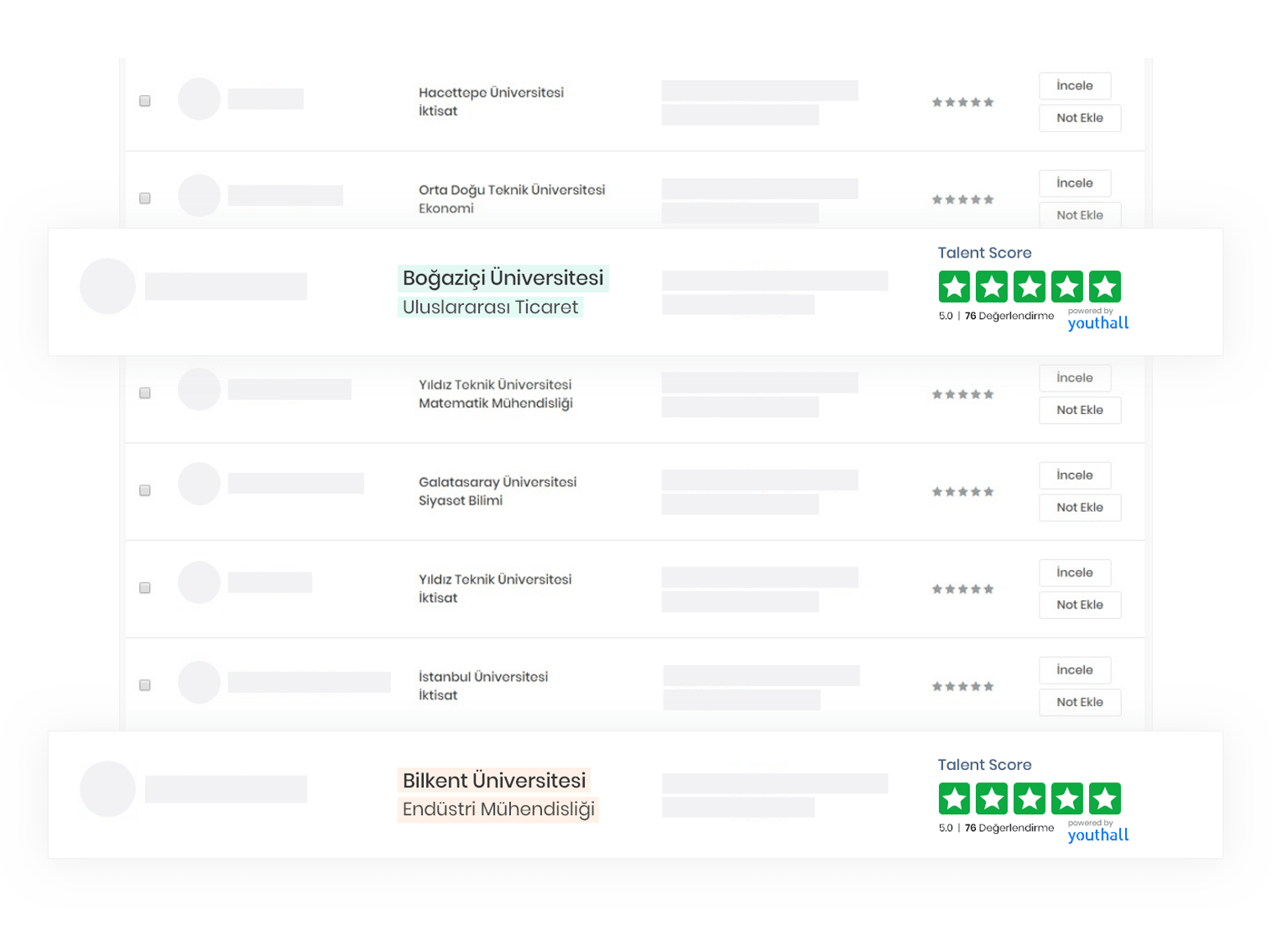Screen dimensions: 1272x952
Task: Click Not Ekle for Yıldız Teknik Matematik Mühendisliği
Action: point(1079,410)
